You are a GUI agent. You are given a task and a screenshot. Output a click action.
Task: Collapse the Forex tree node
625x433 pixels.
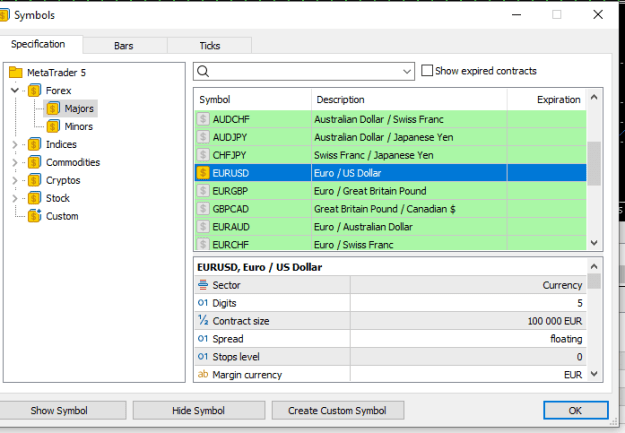point(15,91)
